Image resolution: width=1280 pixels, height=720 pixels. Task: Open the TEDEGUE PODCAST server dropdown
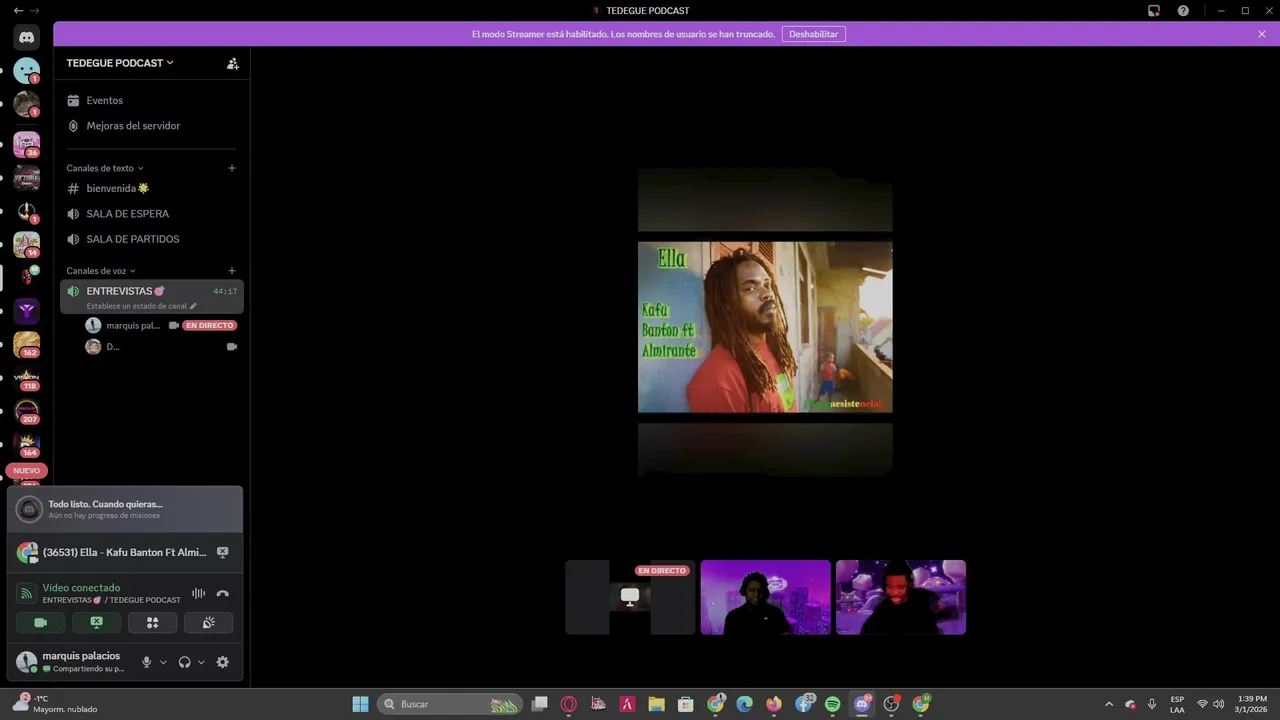click(x=120, y=63)
